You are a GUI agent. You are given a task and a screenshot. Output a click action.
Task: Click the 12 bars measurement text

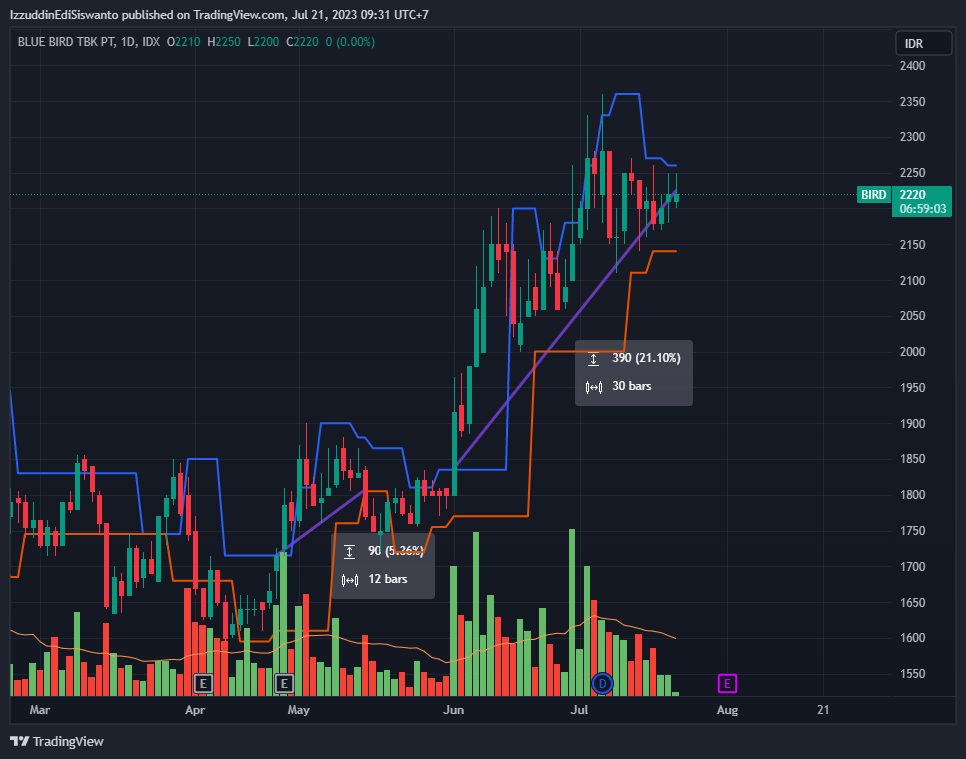(388, 579)
